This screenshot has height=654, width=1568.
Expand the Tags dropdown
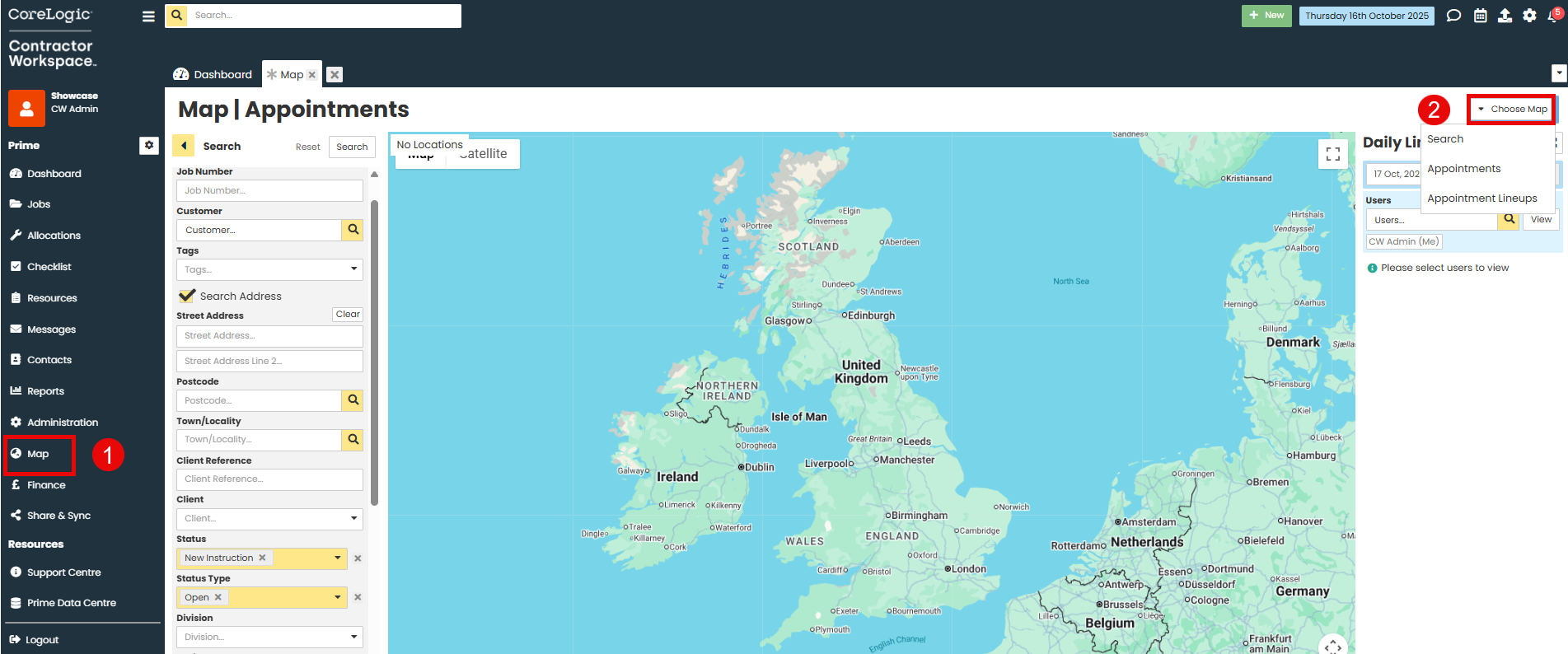353,269
